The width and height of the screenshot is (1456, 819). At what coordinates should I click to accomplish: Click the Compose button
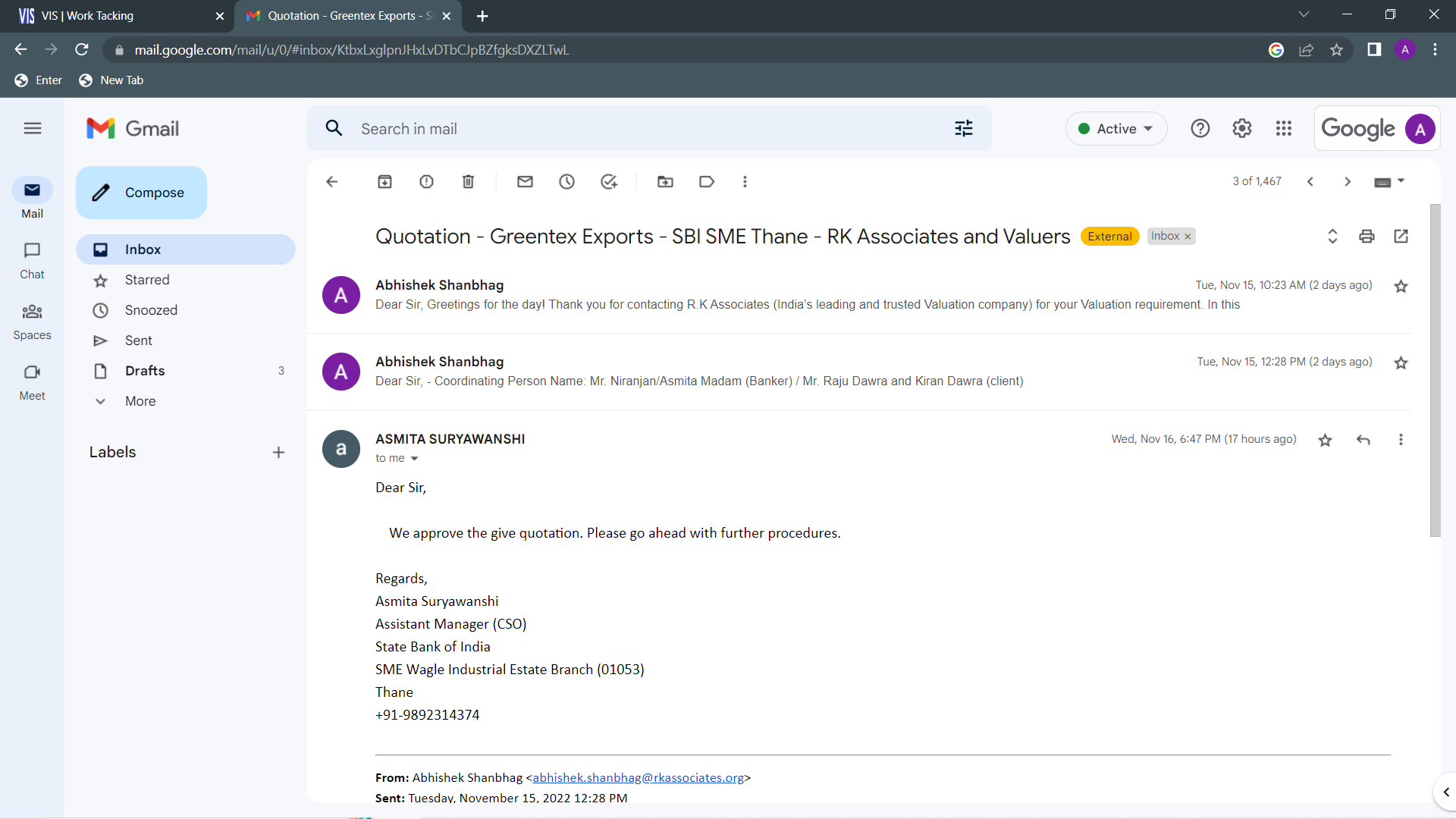pyautogui.click(x=141, y=193)
